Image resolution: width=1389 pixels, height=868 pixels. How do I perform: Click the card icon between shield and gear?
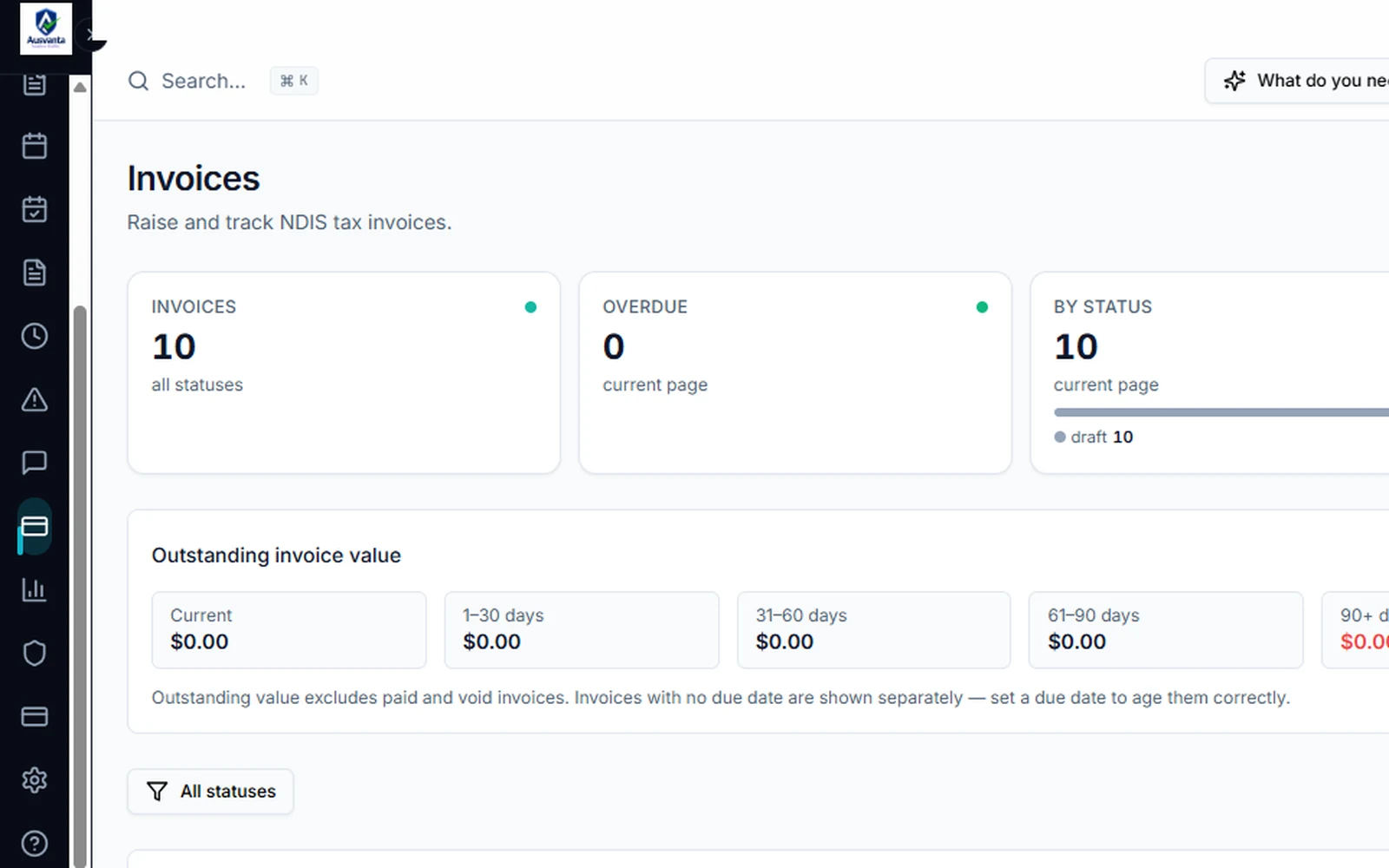pos(35,716)
